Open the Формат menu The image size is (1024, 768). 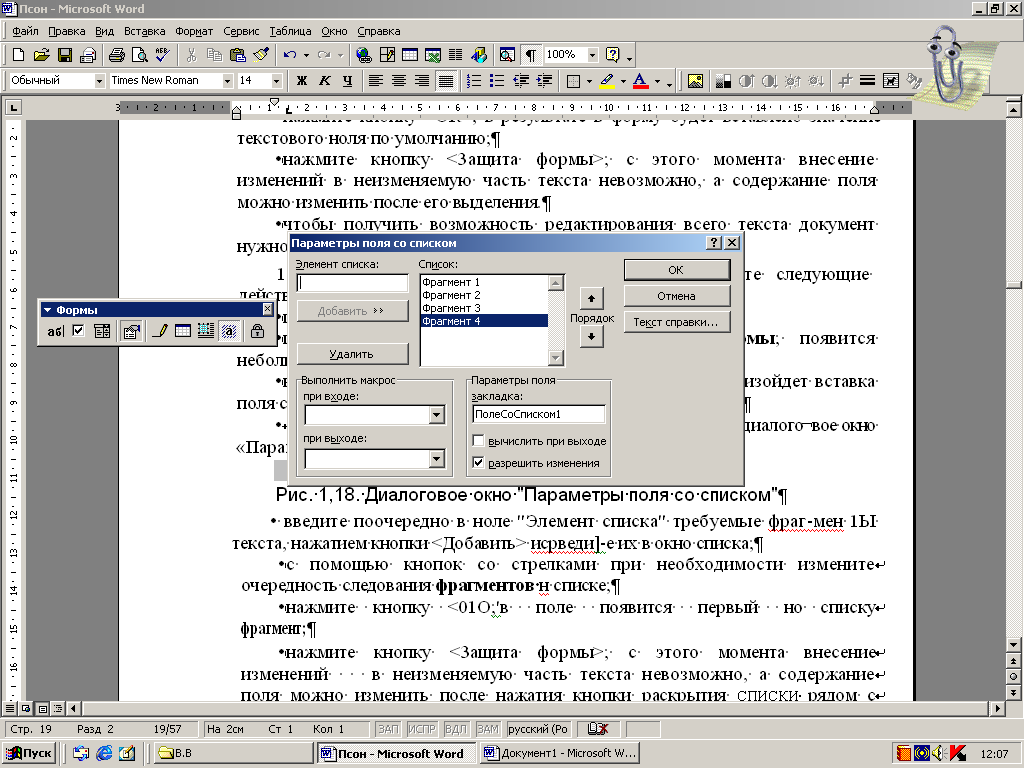(x=194, y=31)
